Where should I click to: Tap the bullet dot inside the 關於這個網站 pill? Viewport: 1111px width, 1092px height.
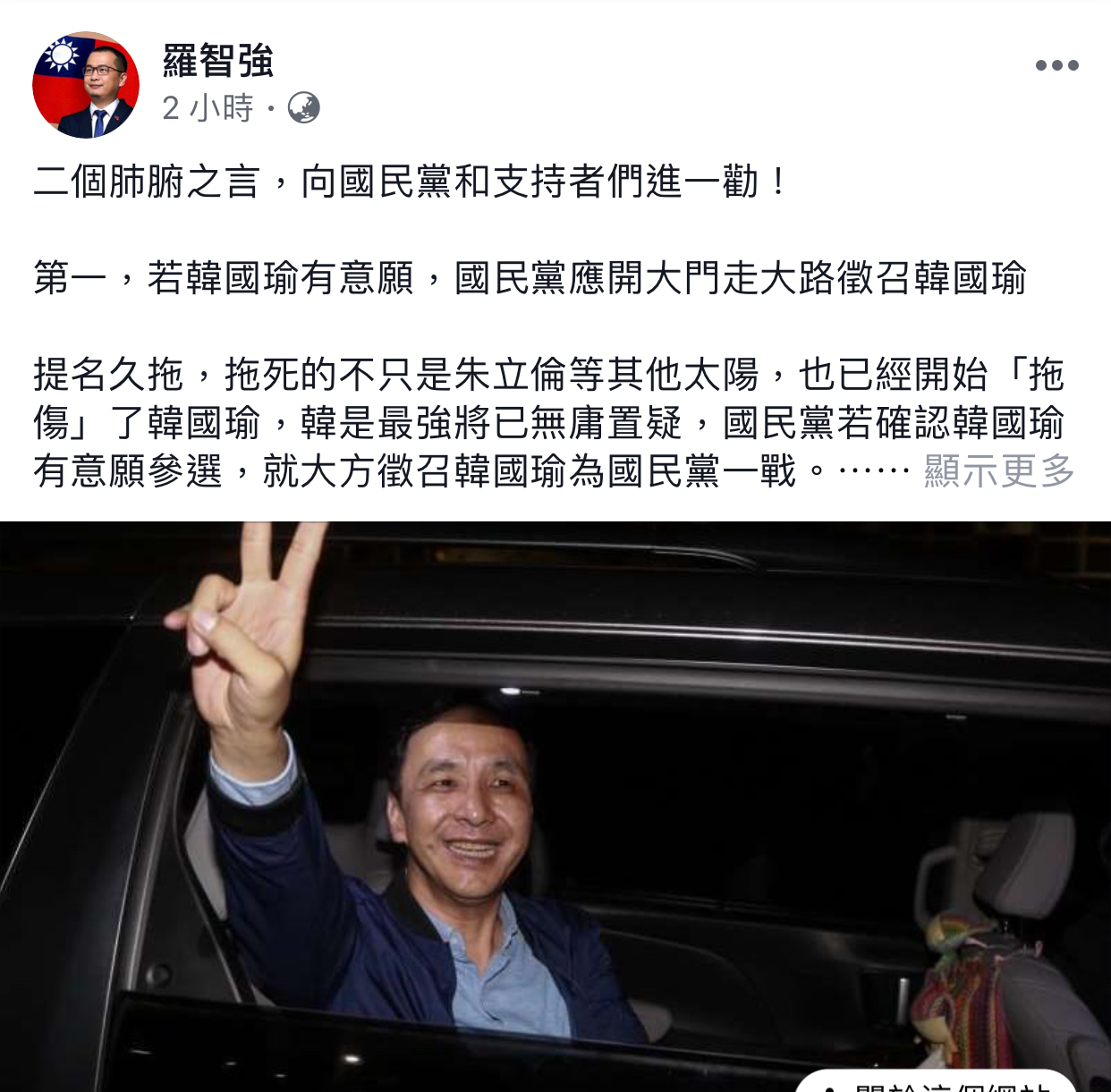pyautogui.click(x=829, y=1088)
